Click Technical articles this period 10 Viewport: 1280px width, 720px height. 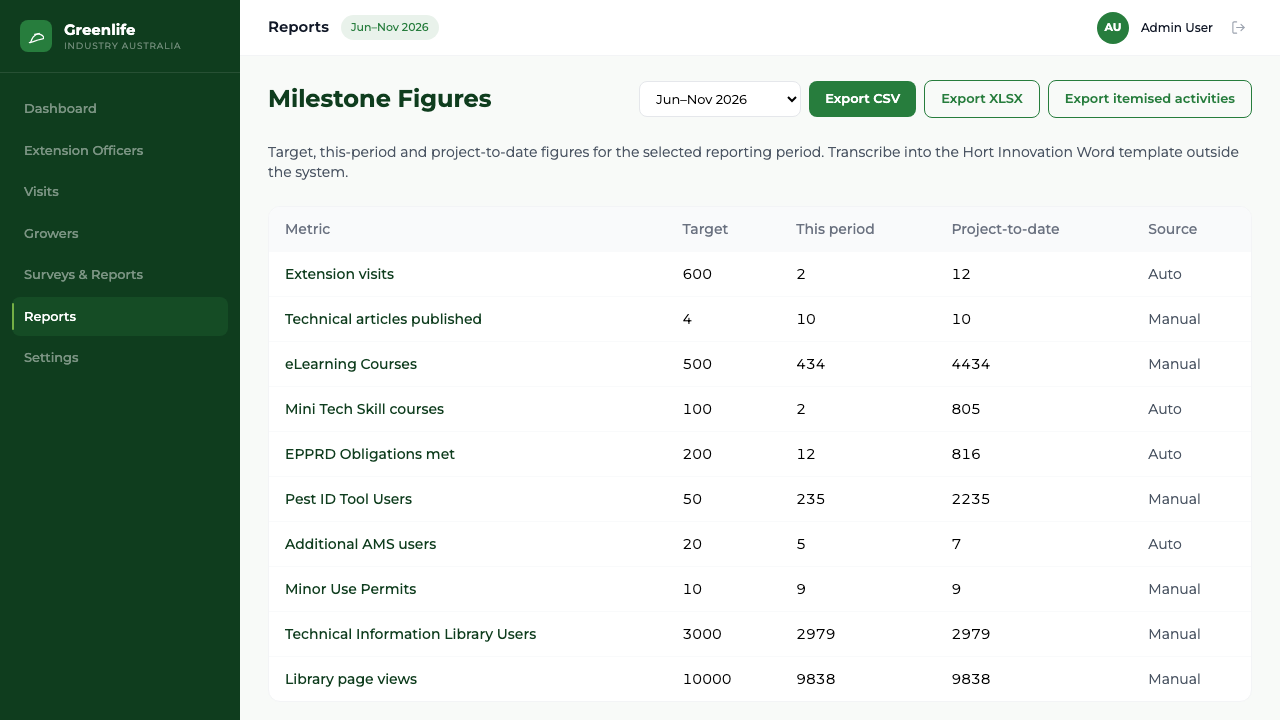tap(806, 319)
